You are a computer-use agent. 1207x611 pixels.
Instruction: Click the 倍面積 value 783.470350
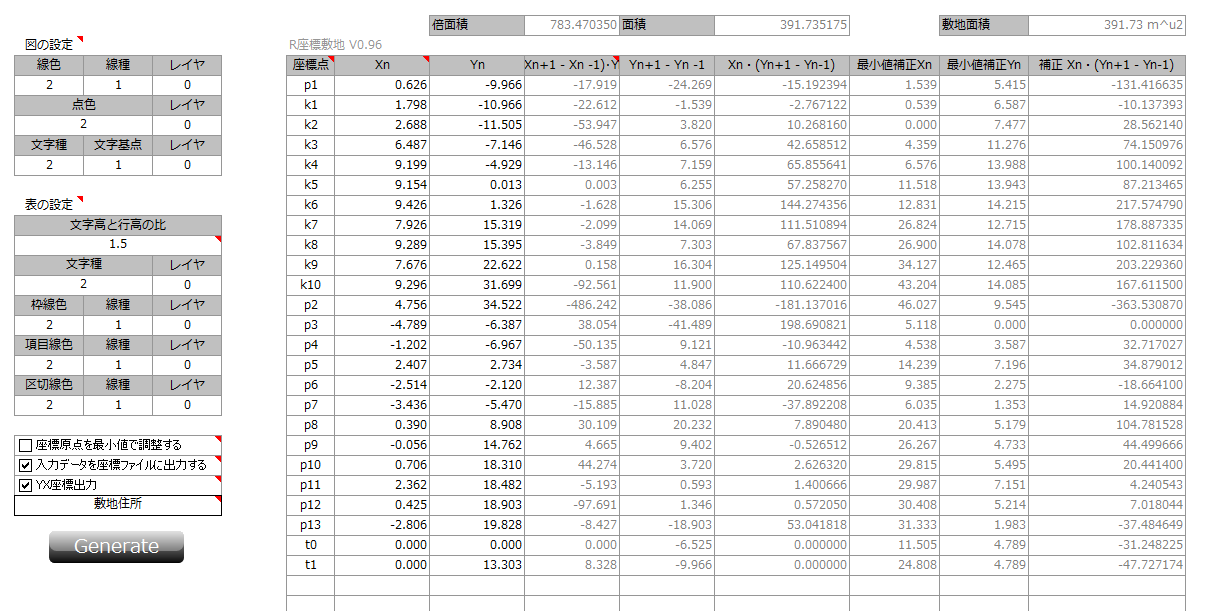pos(571,25)
